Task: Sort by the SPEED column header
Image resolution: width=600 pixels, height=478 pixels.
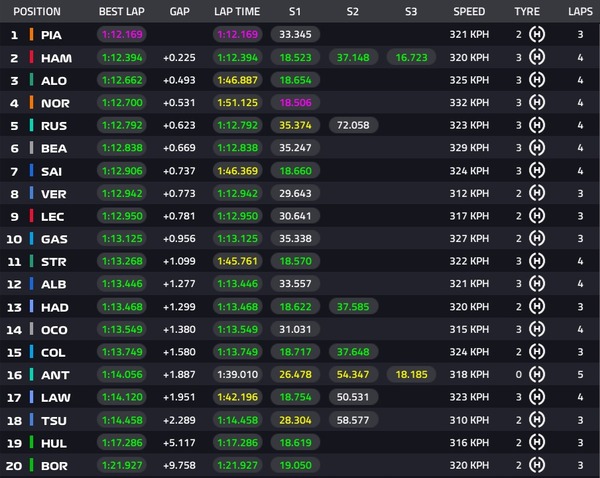Action: coord(469,12)
